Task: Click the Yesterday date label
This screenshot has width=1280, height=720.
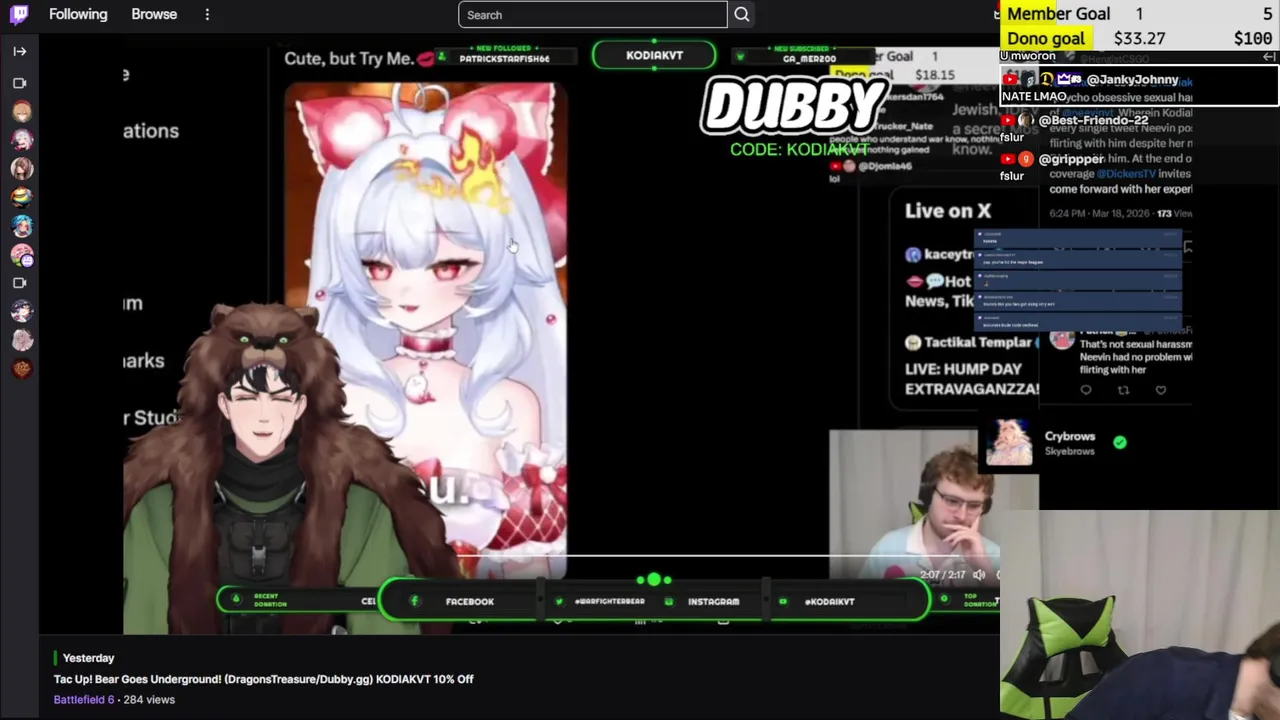Action: [88, 658]
